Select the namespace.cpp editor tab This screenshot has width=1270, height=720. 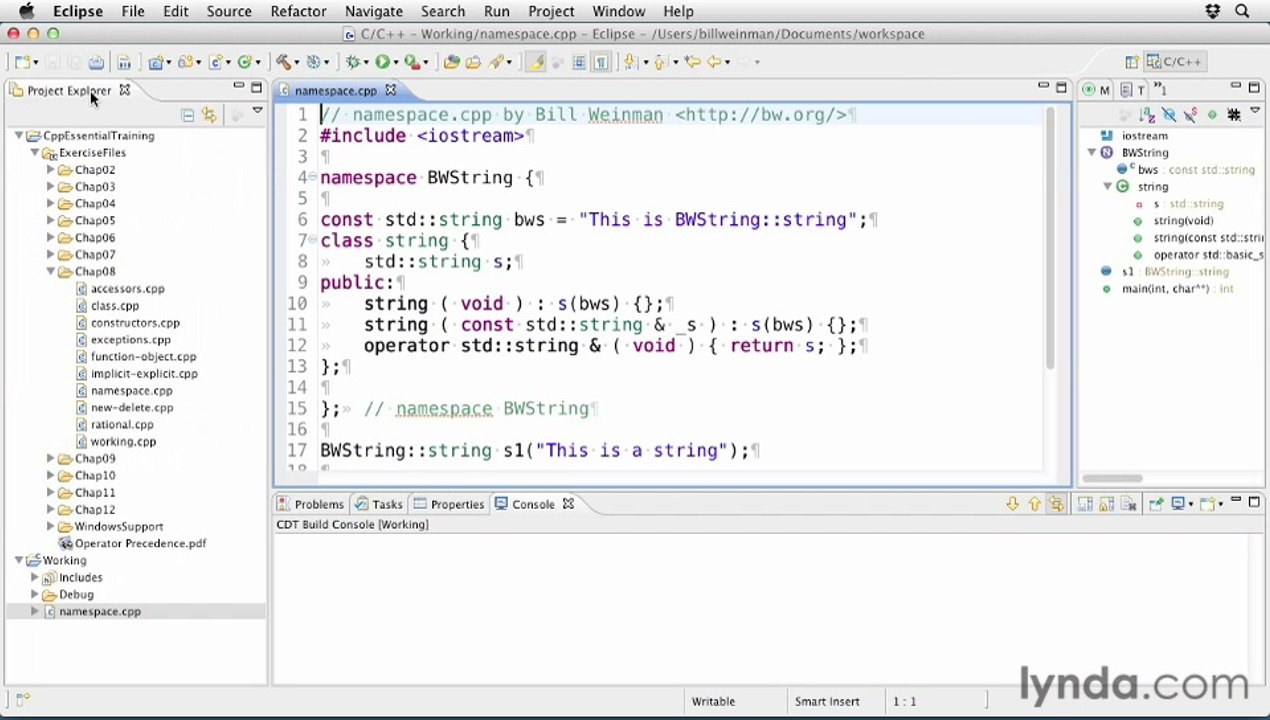tap(335, 91)
